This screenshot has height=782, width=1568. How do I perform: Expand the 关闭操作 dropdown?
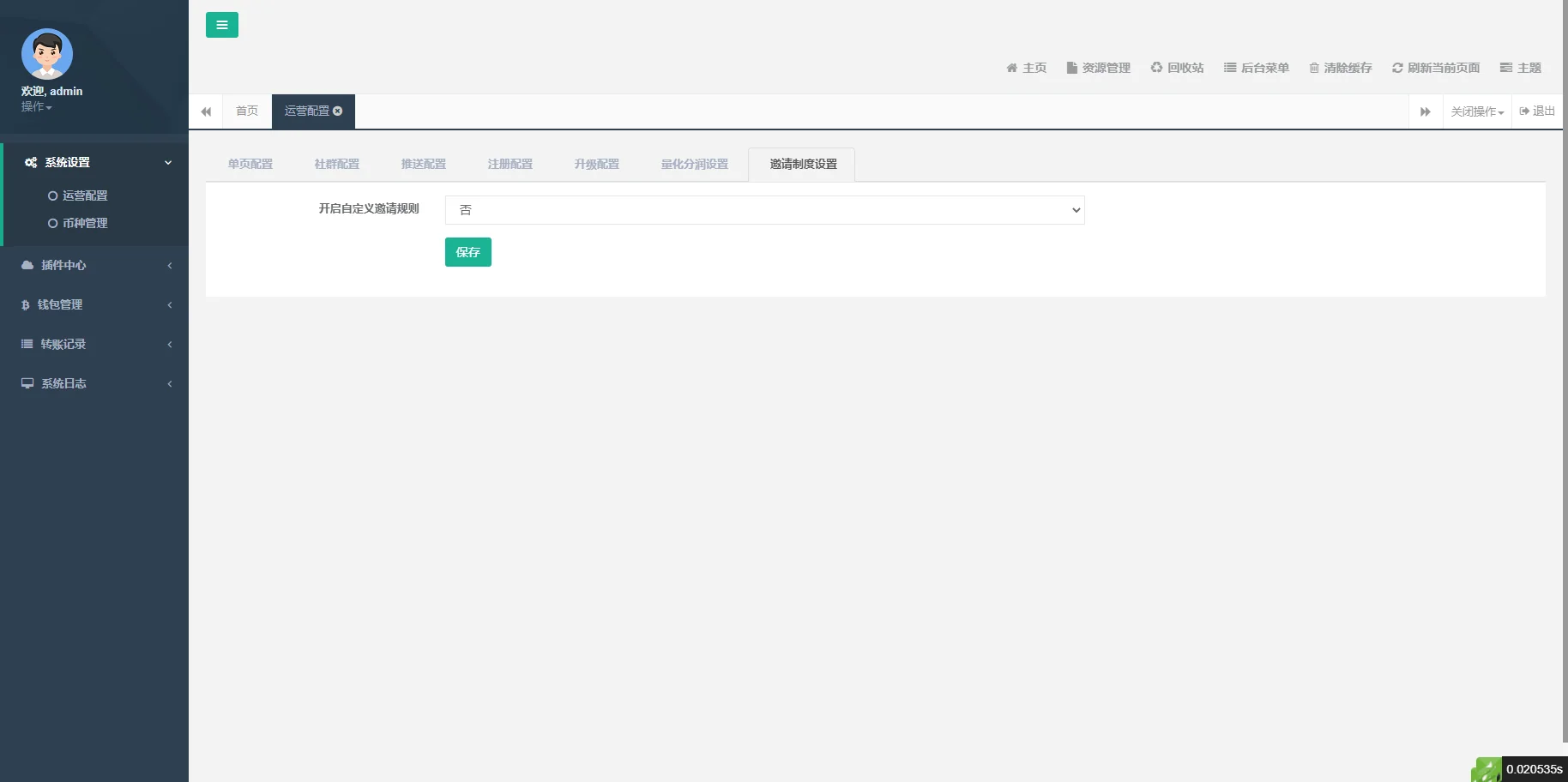coord(1477,111)
